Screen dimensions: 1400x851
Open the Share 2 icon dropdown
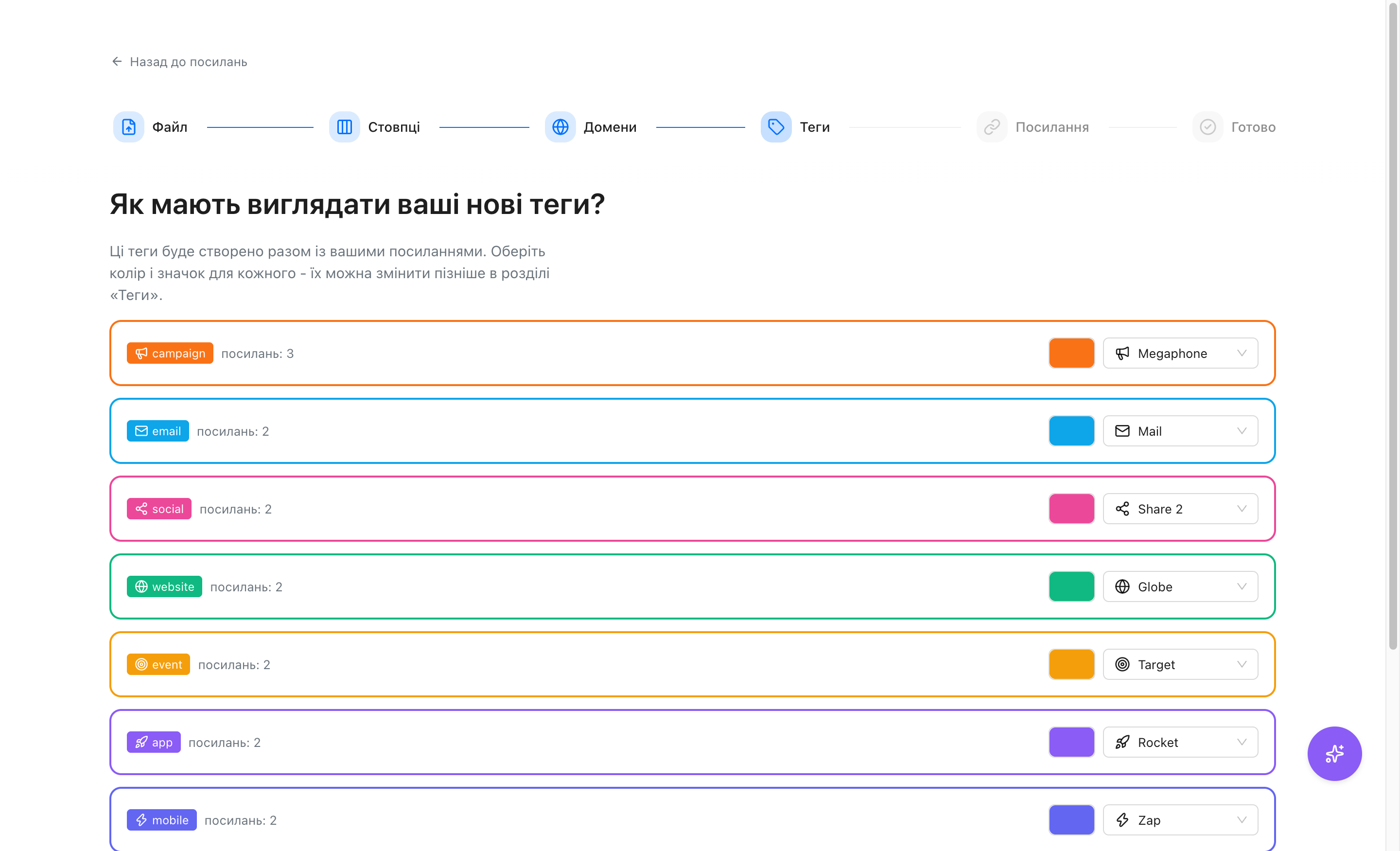point(1181,509)
